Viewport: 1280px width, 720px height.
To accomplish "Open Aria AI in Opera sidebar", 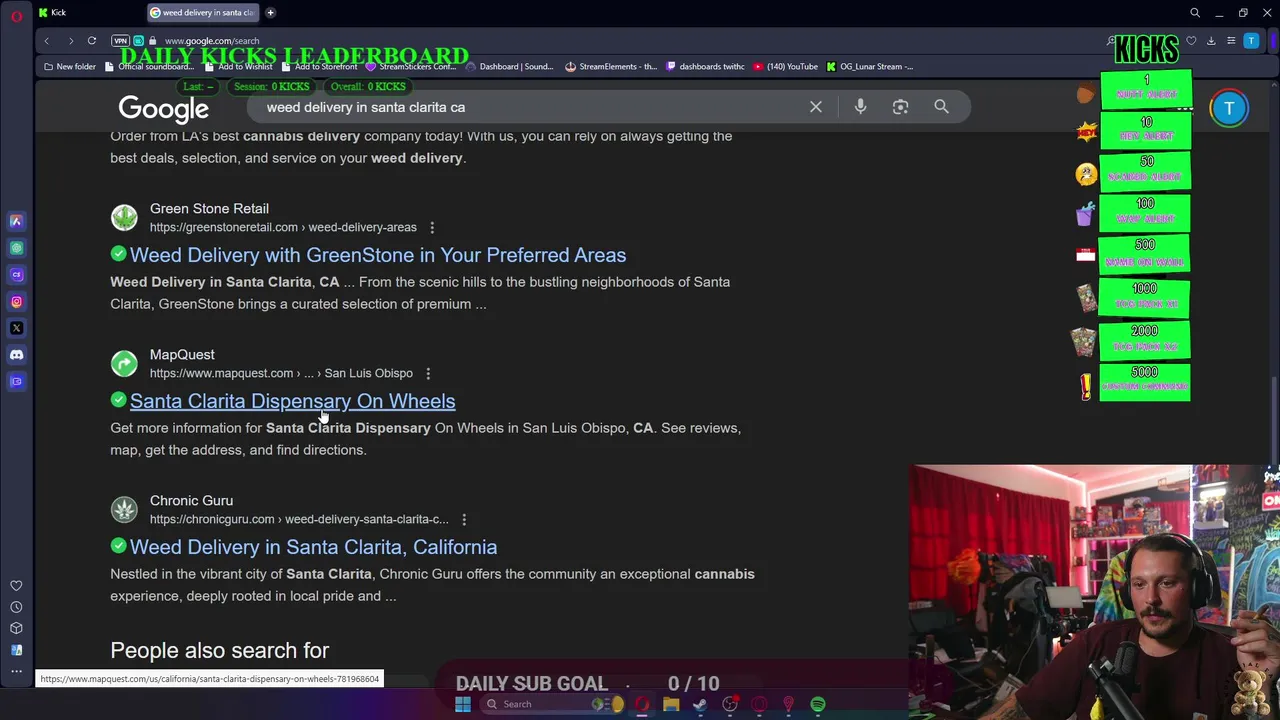I will [16, 221].
